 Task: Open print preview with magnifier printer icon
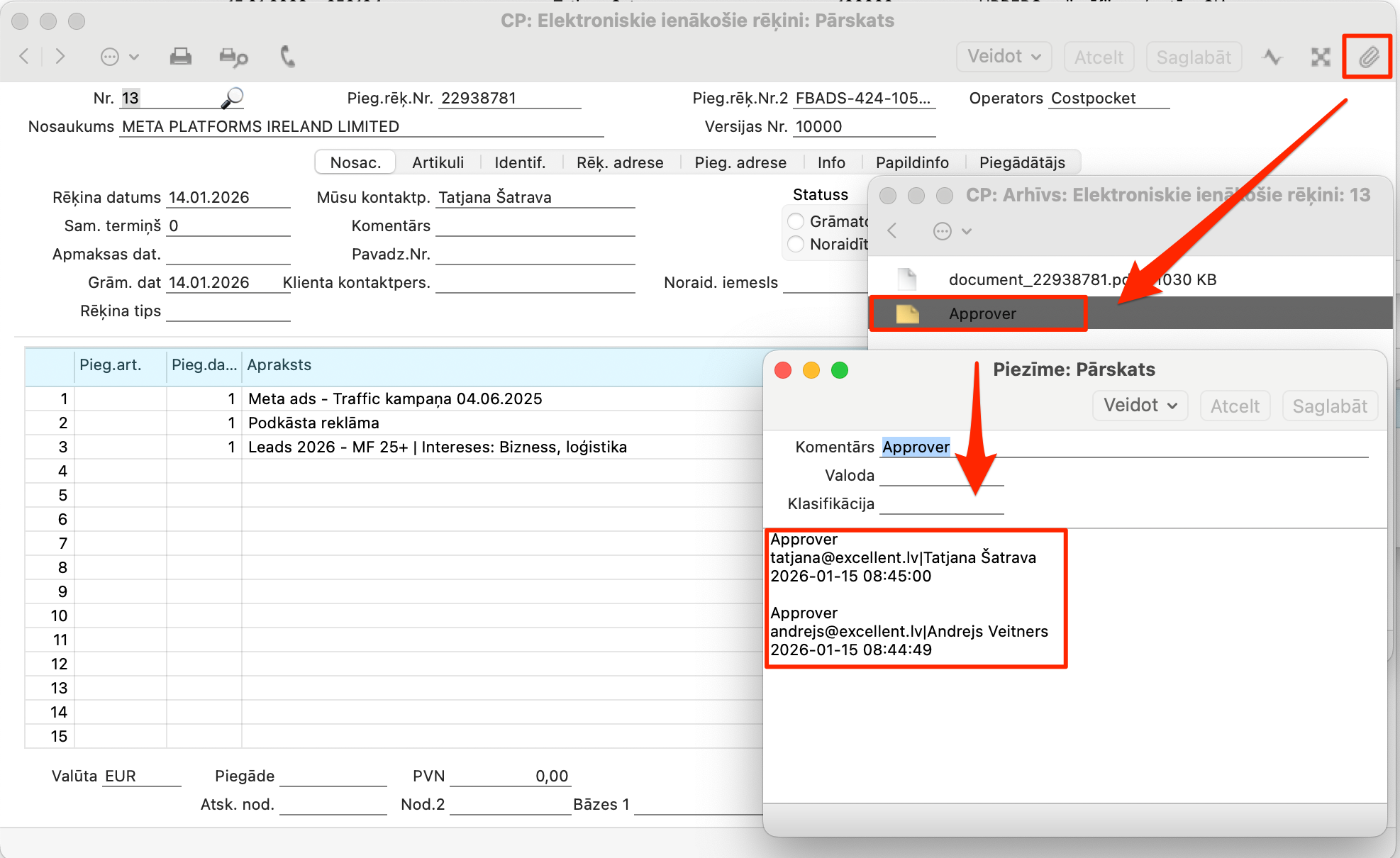[x=233, y=57]
